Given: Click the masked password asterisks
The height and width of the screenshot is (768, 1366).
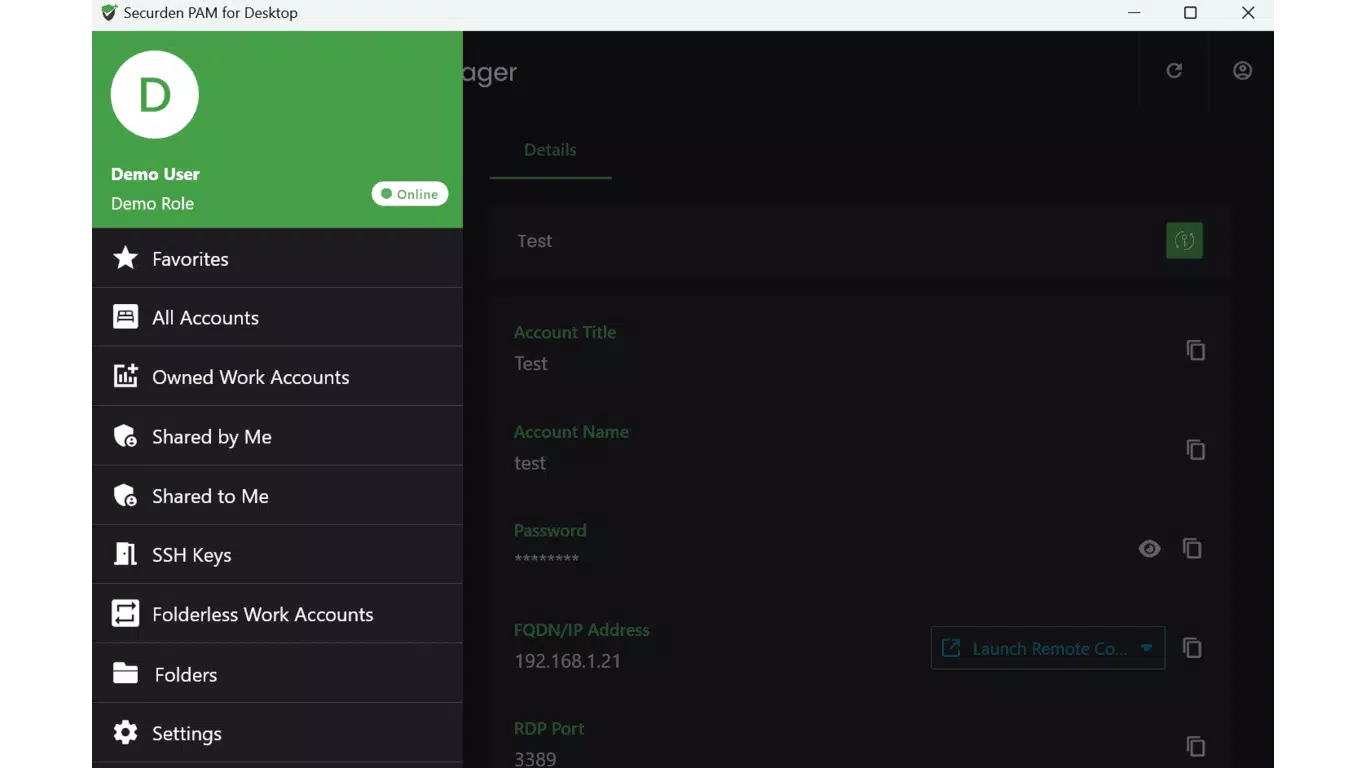Looking at the screenshot, I should (546, 559).
